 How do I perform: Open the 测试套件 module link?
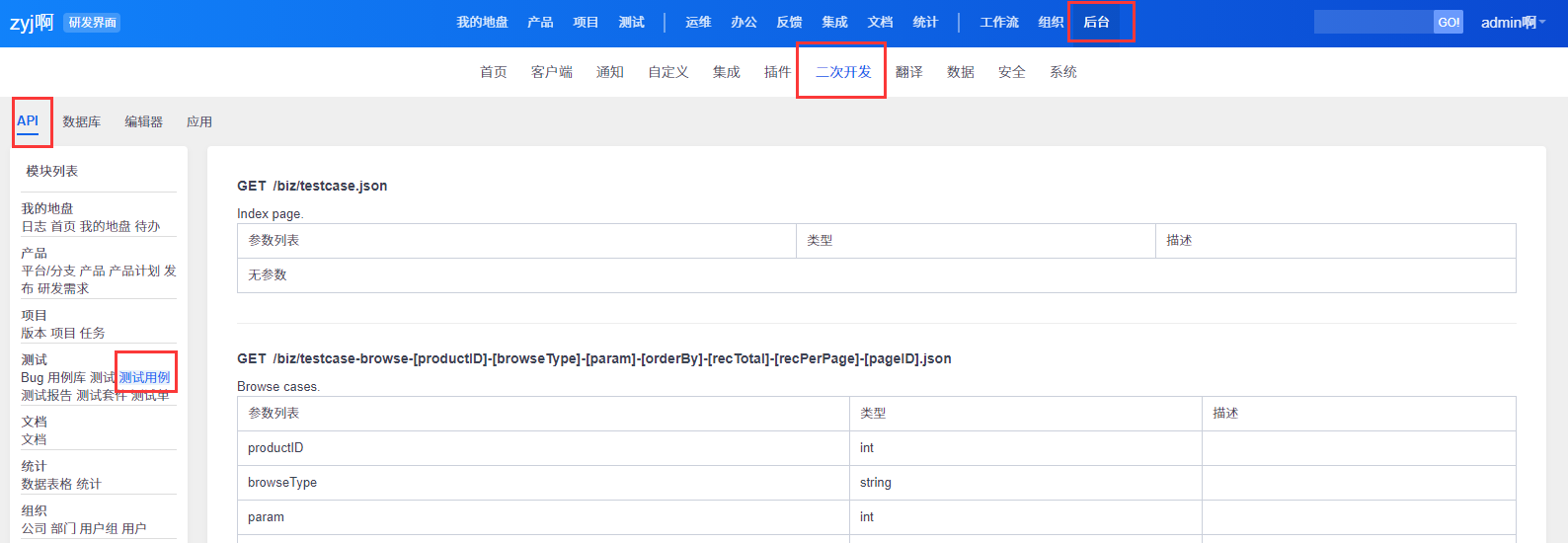(x=102, y=395)
